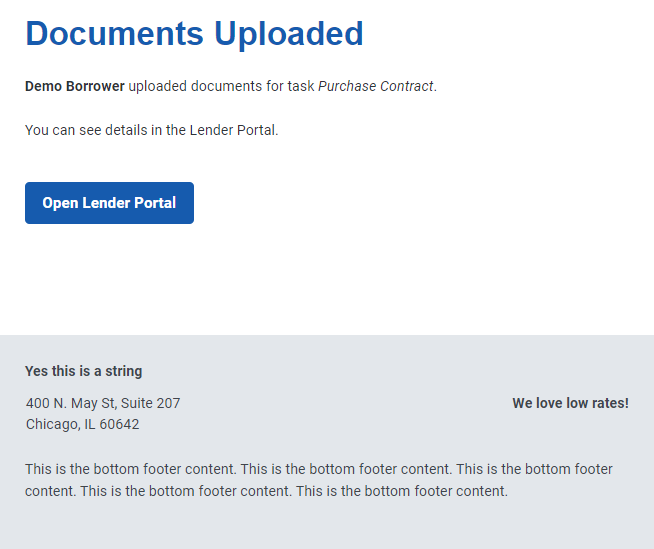Click the Documents Uploaded heading
The height and width of the screenshot is (549, 654).
[194, 34]
